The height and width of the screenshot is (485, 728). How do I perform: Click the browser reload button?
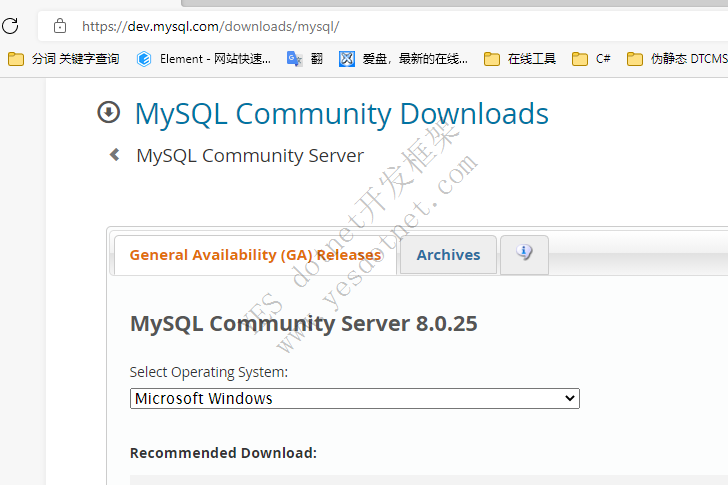point(10,26)
